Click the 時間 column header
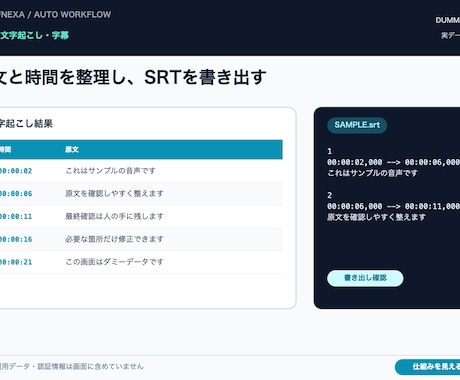Screen dimensions: 460x380 tap(5, 150)
